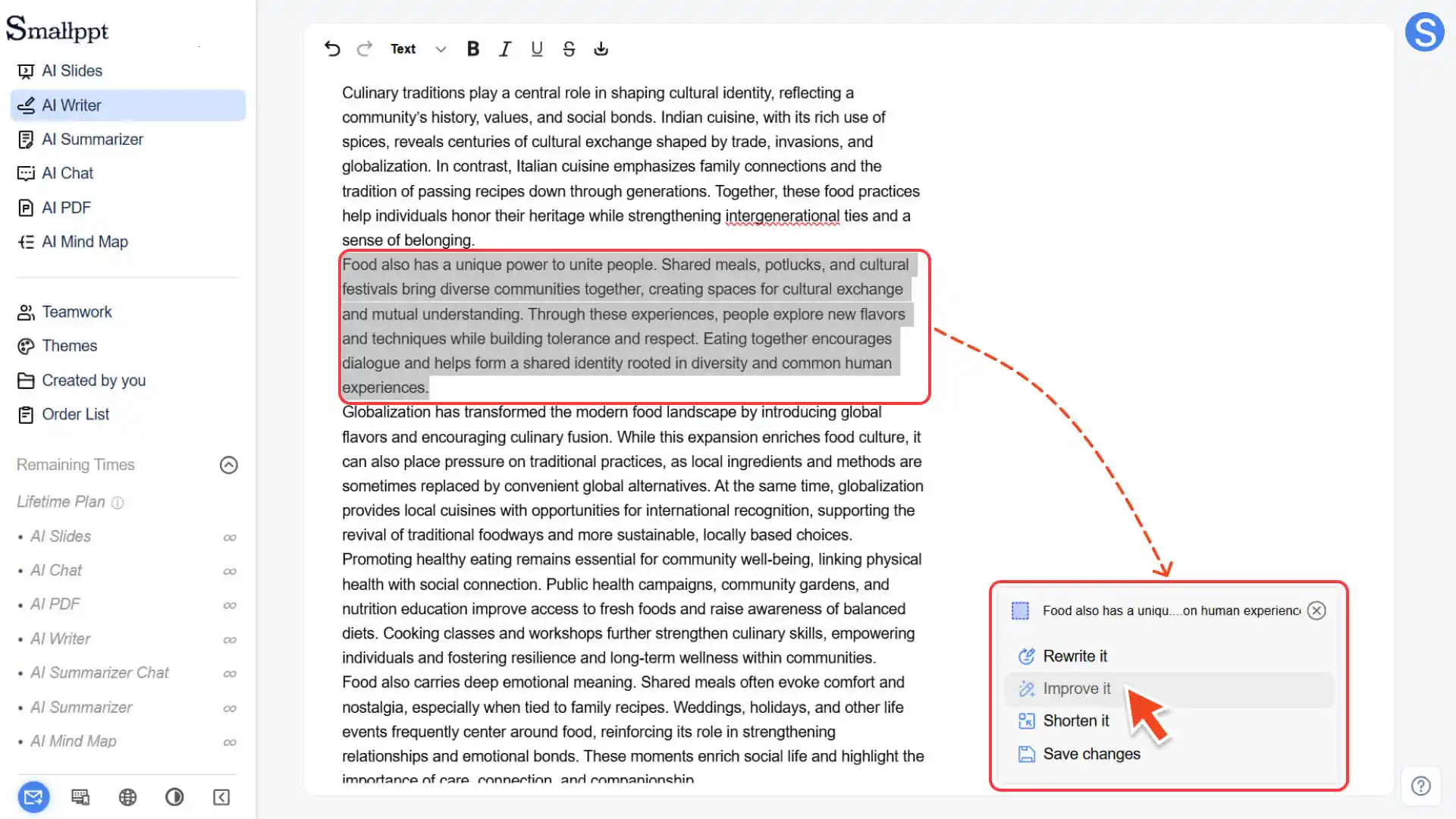Open the help question mark icon
This screenshot has width=1456, height=819.
[1421, 786]
